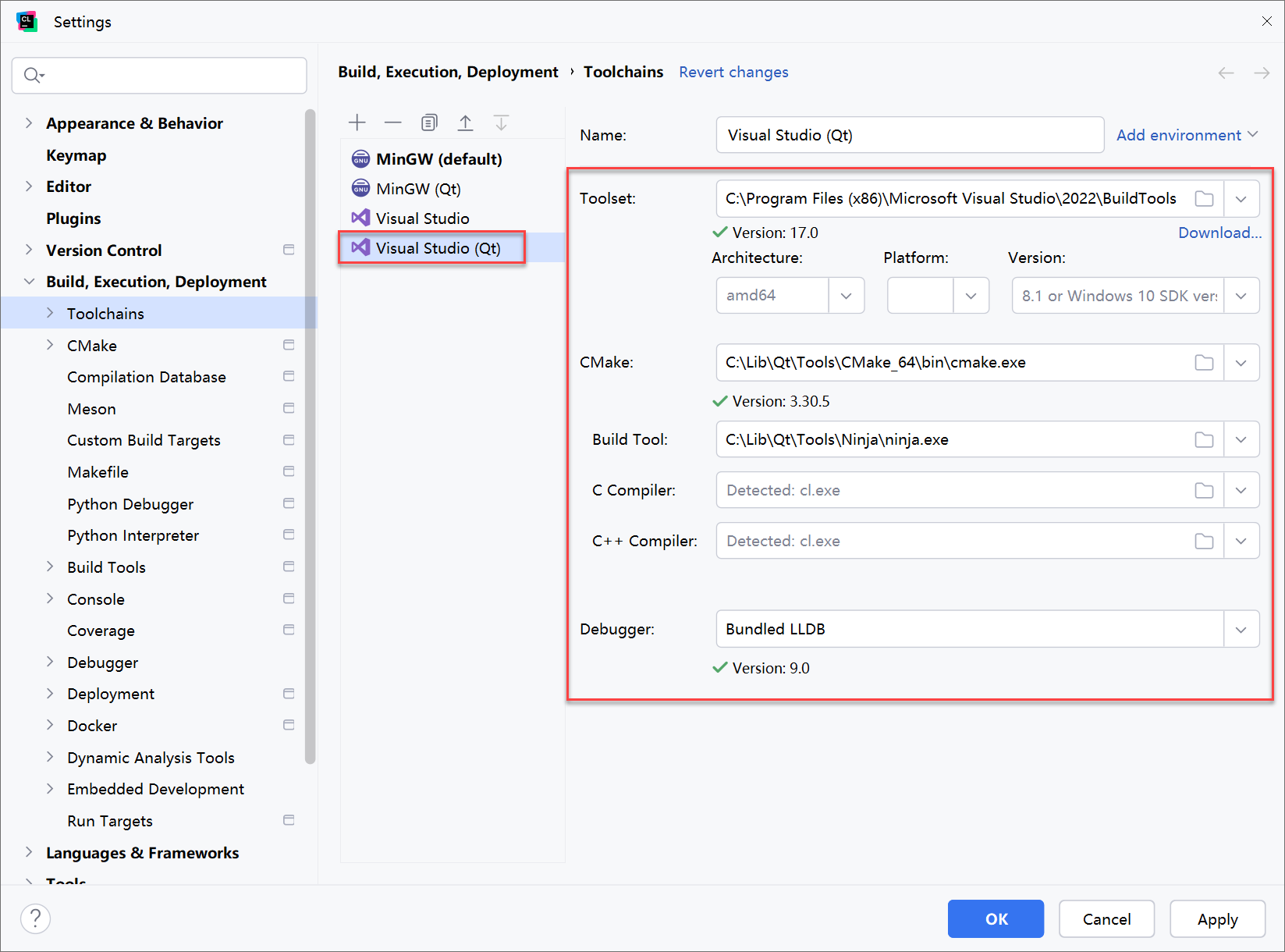Image resolution: width=1285 pixels, height=952 pixels.
Task: Click project-level icon next to Python Debugger
Action: tap(289, 503)
